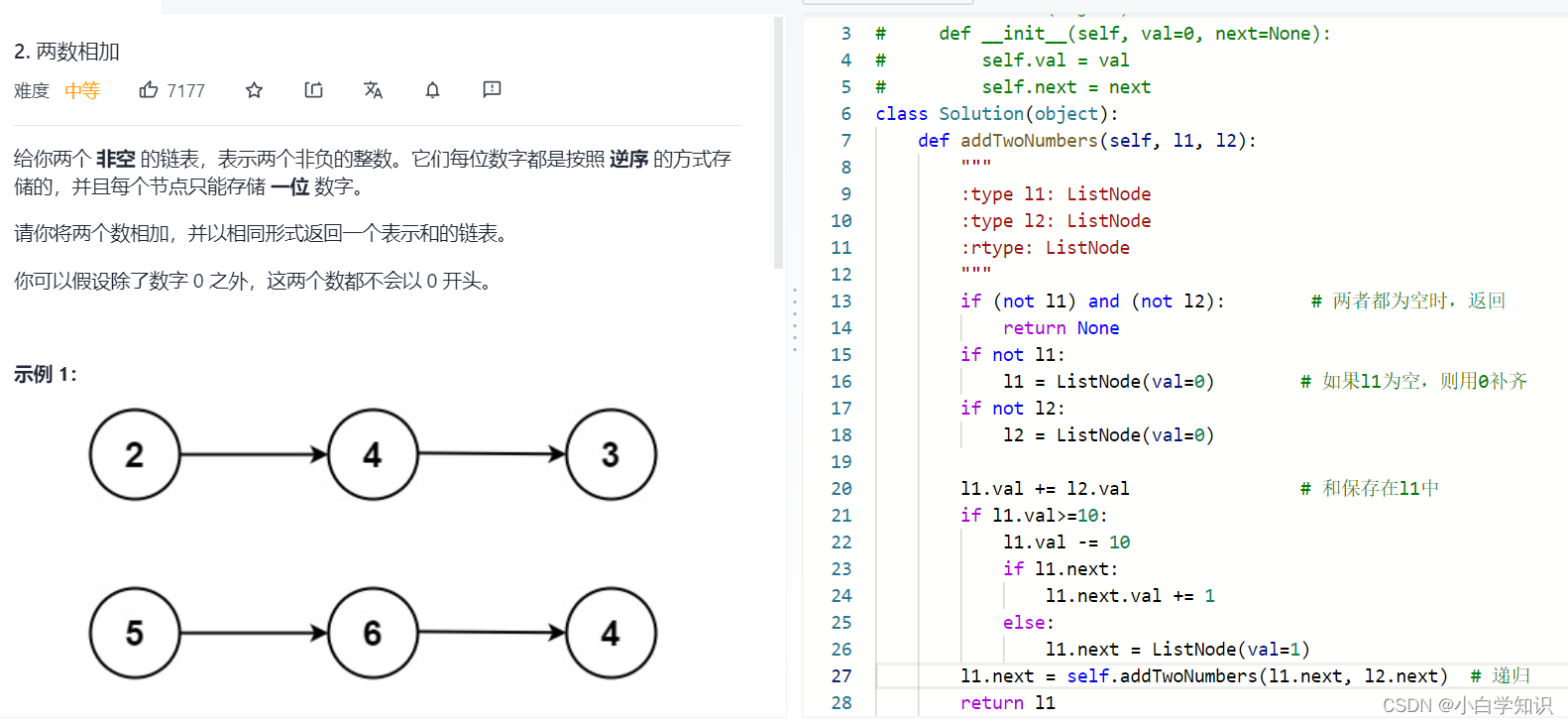Click on 'if l1.val>=10:' code line

1034,516
